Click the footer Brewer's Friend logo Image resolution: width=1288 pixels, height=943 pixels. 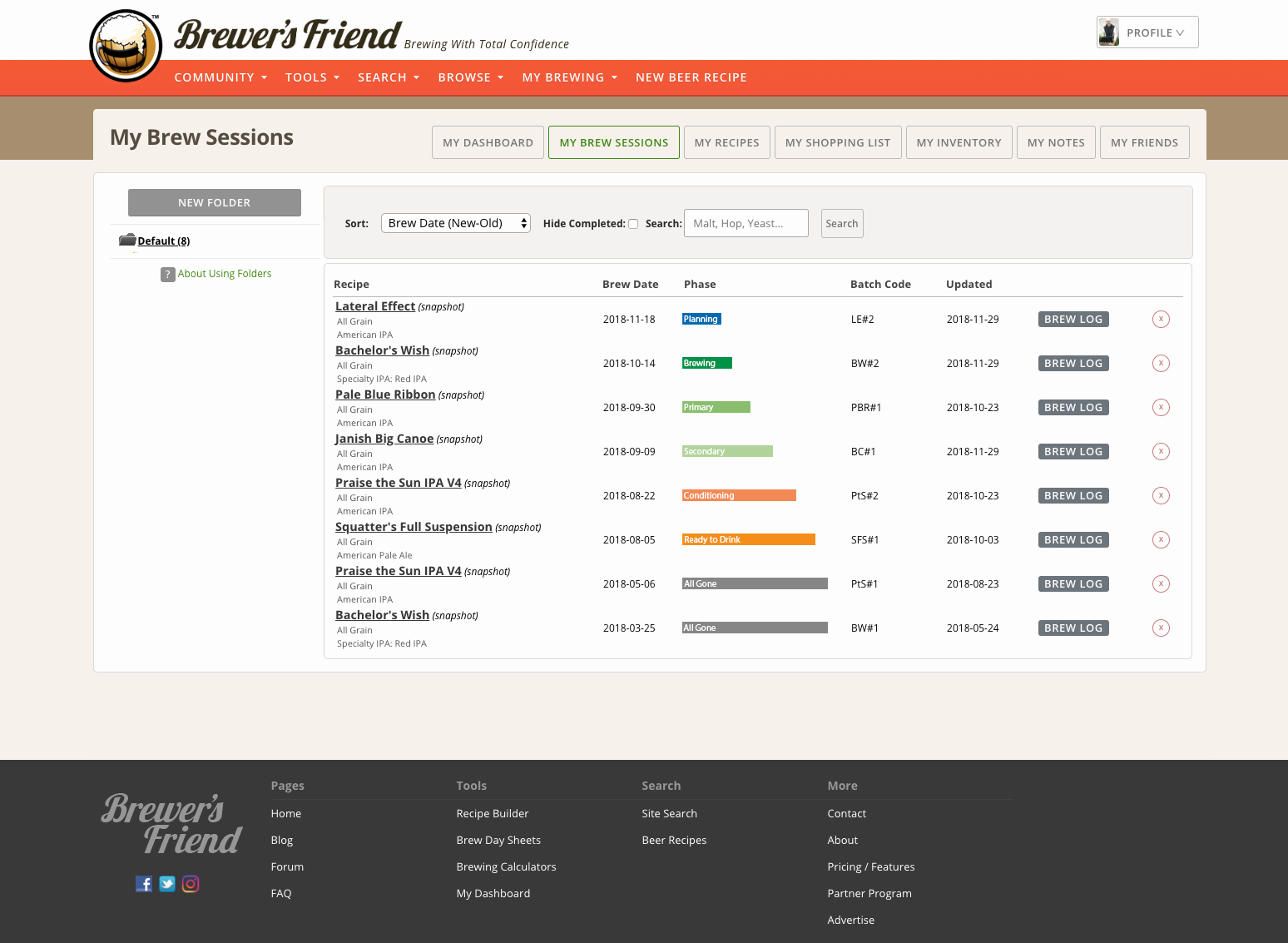tap(171, 824)
